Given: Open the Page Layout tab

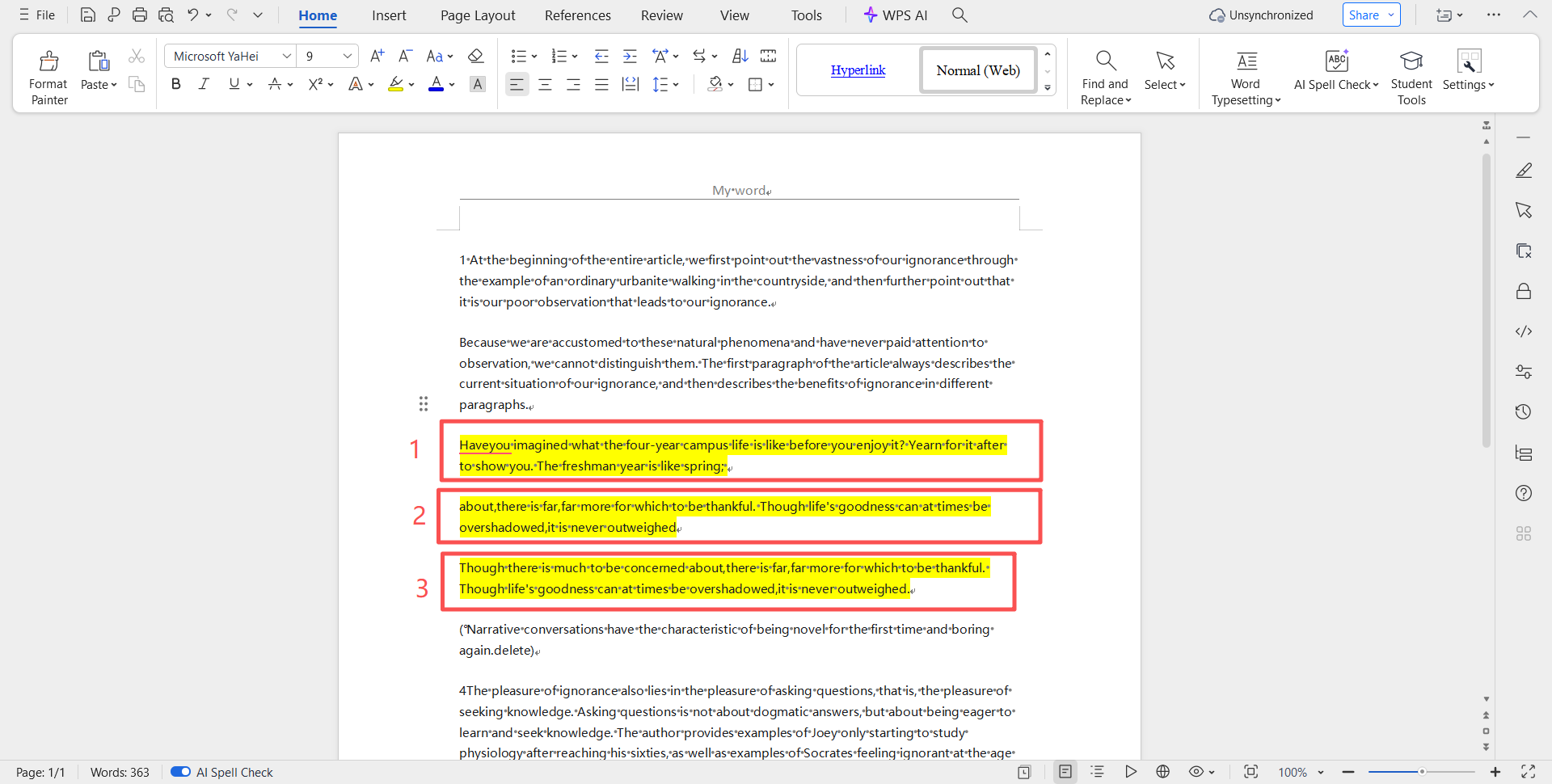Looking at the screenshot, I should 478,15.
